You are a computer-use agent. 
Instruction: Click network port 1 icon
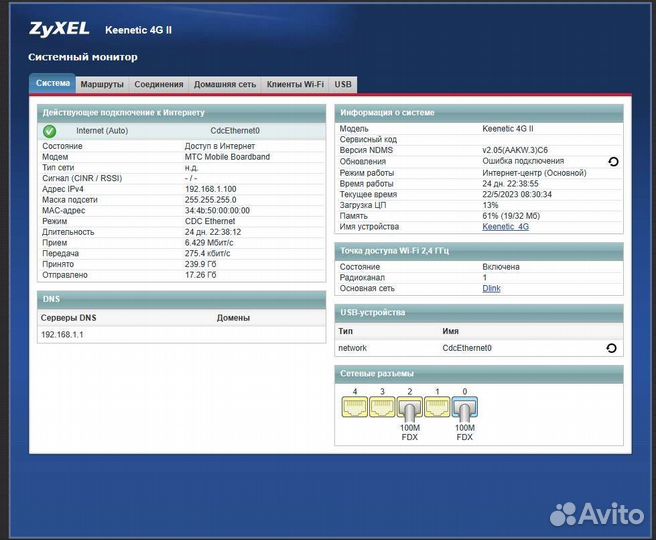[x=437, y=407]
